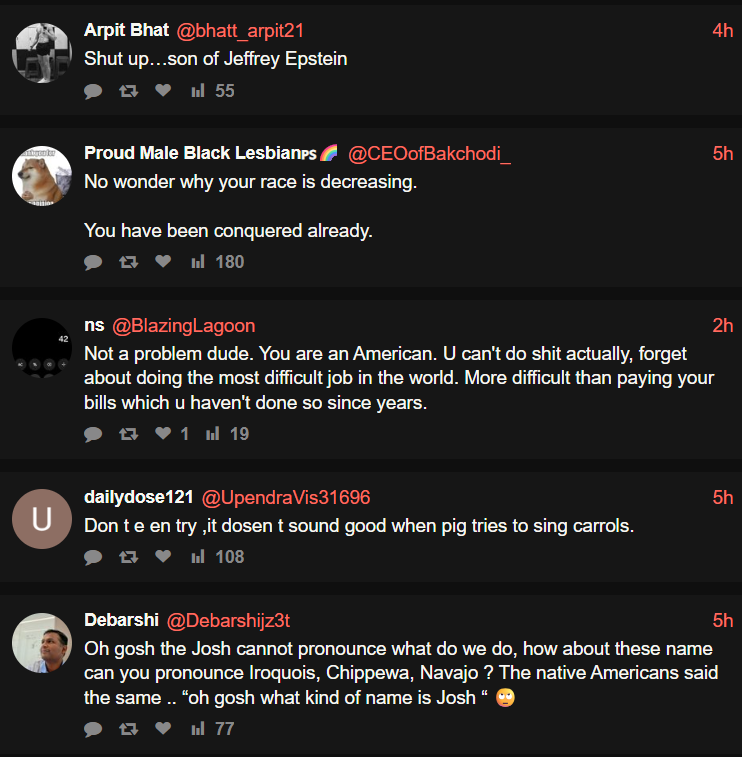Retweet Debarshi's post about Josh
Viewport: 742px width, 757px height.
click(x=128, y=729)
